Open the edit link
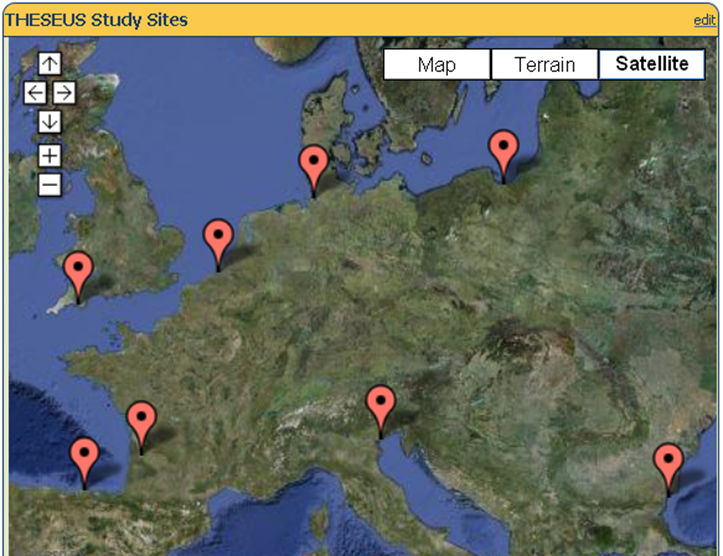 pyautogui.click(x=704, y=21)
